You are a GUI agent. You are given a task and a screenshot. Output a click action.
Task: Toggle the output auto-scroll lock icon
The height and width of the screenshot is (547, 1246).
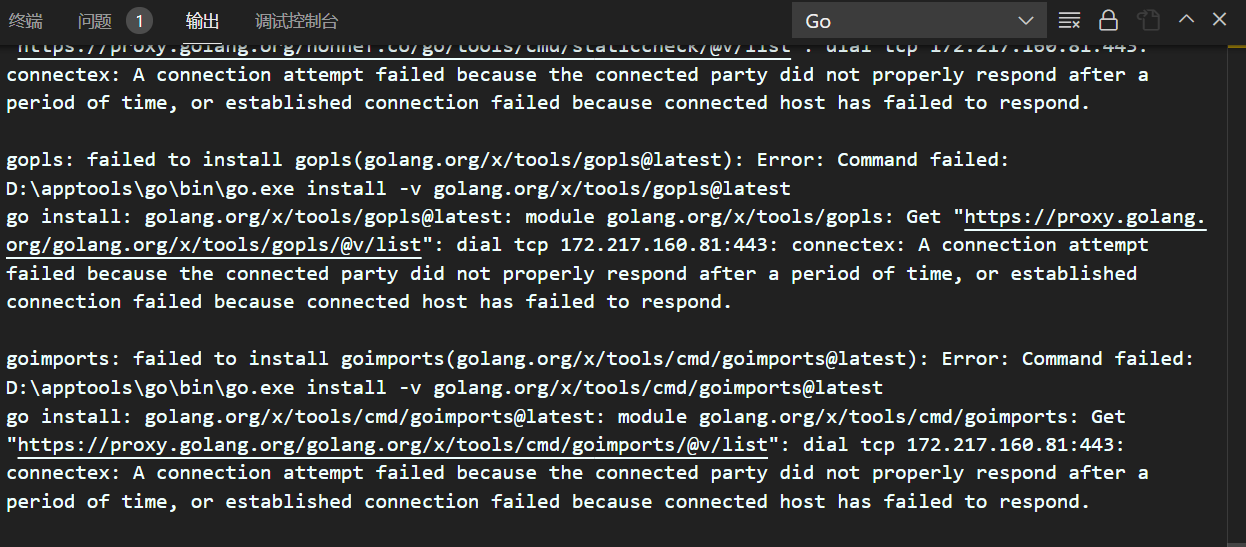click(1108, 20)
